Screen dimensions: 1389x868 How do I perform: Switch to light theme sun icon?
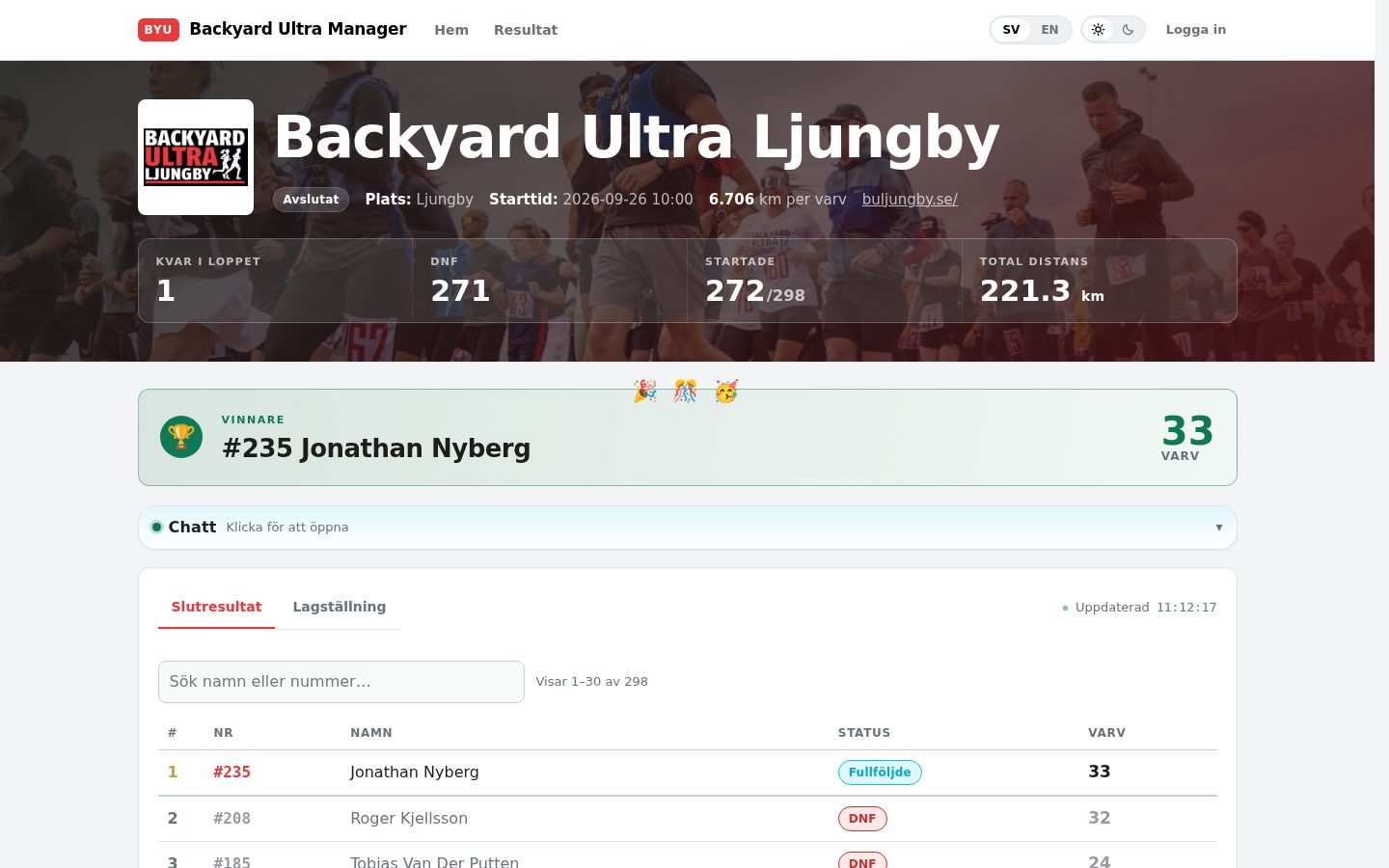pos(1098,30)
